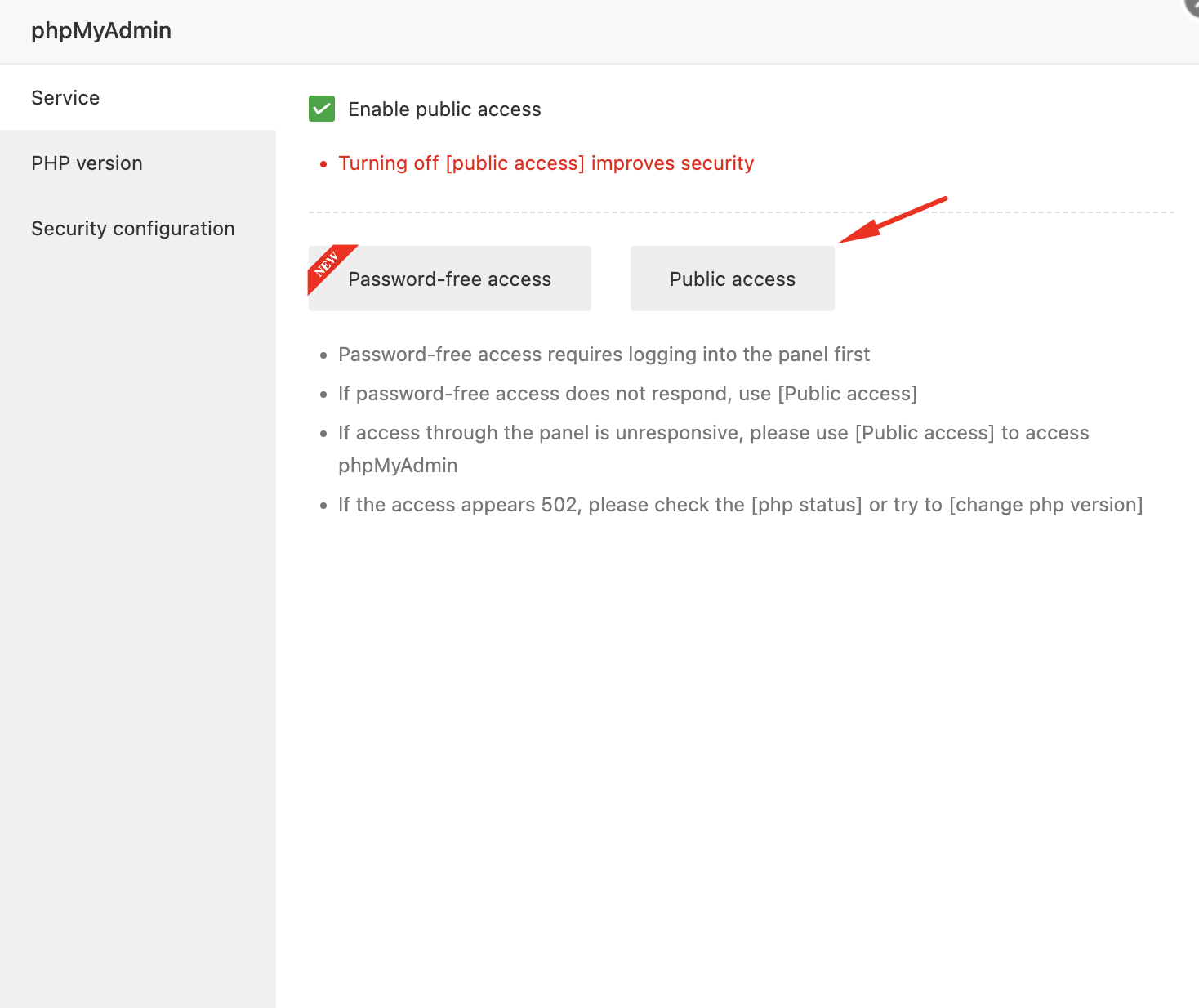Close the phpMyAdmin dialog with the corner X
The height and width of the screenshot is (1008, 1199).
(1193, 5)
